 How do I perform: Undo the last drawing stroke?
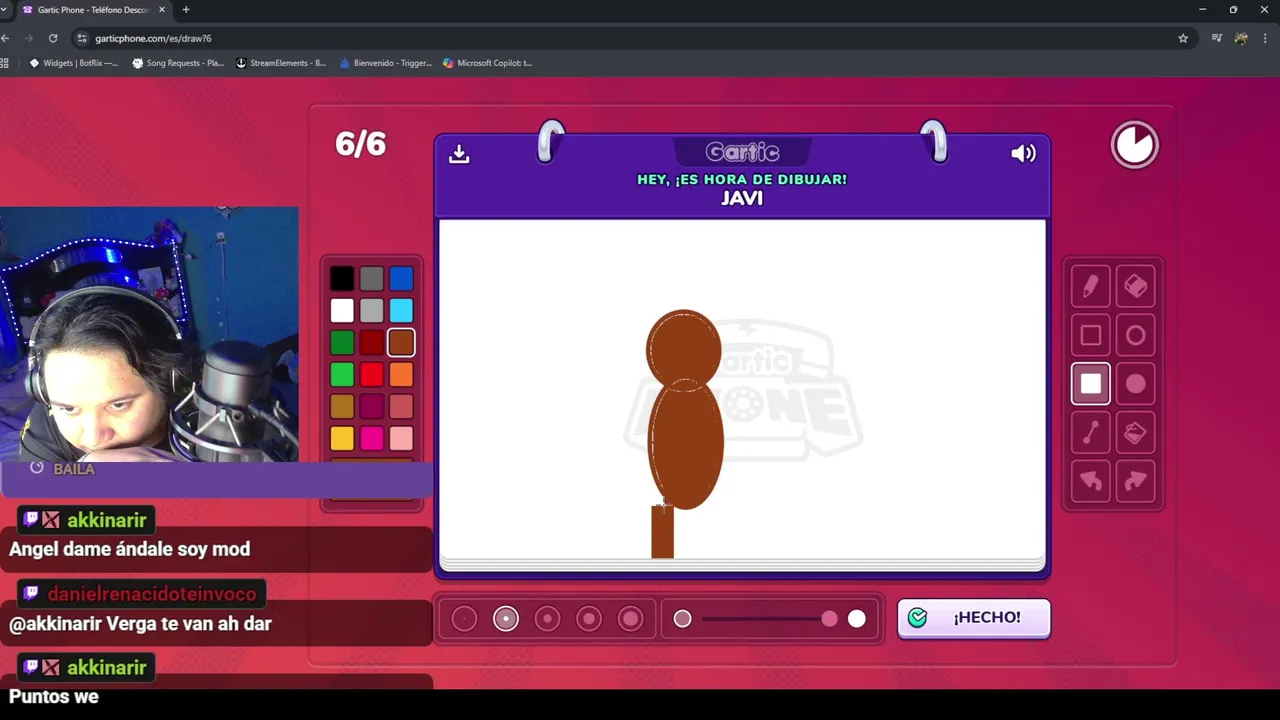pyautogui.click(x=1091, y=481)
